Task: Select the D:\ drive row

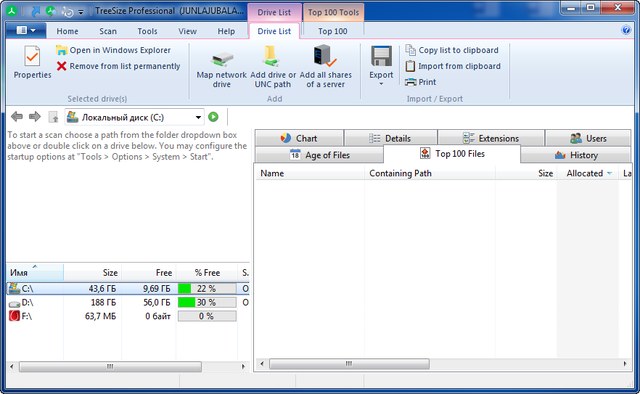Action: [128, 303]
